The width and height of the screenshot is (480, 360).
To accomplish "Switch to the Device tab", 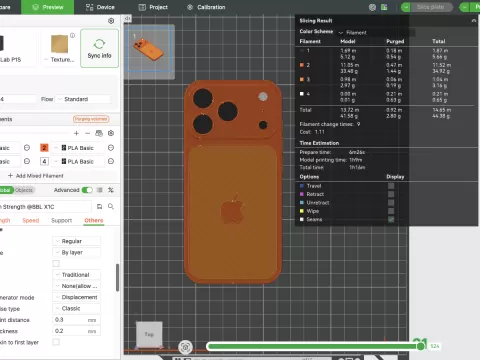I will [100, 7].
